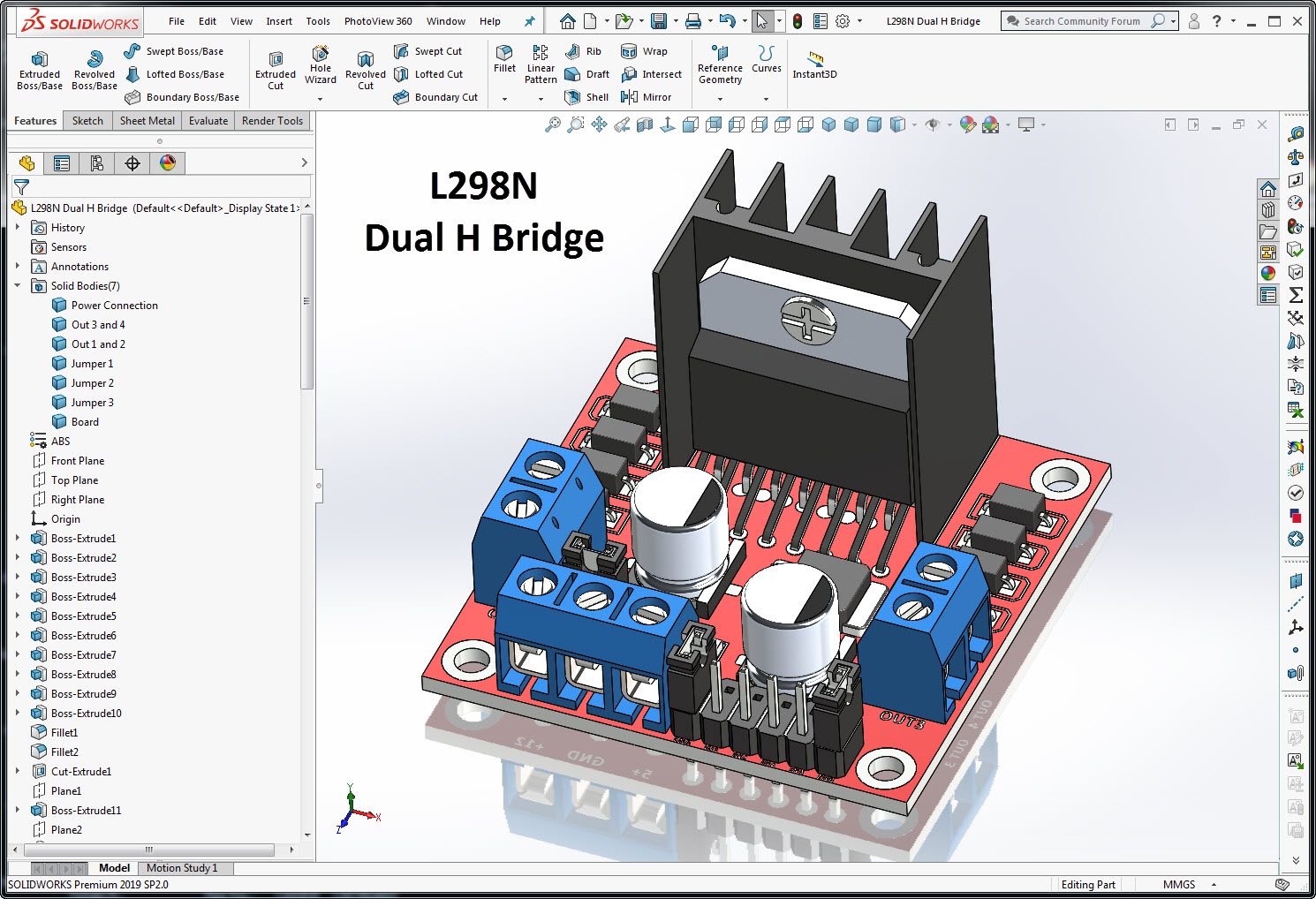Viewport: 1316px width, 899px height.
Task: Switch to the Evaluate tab
Action: click(x=208, y=121)
